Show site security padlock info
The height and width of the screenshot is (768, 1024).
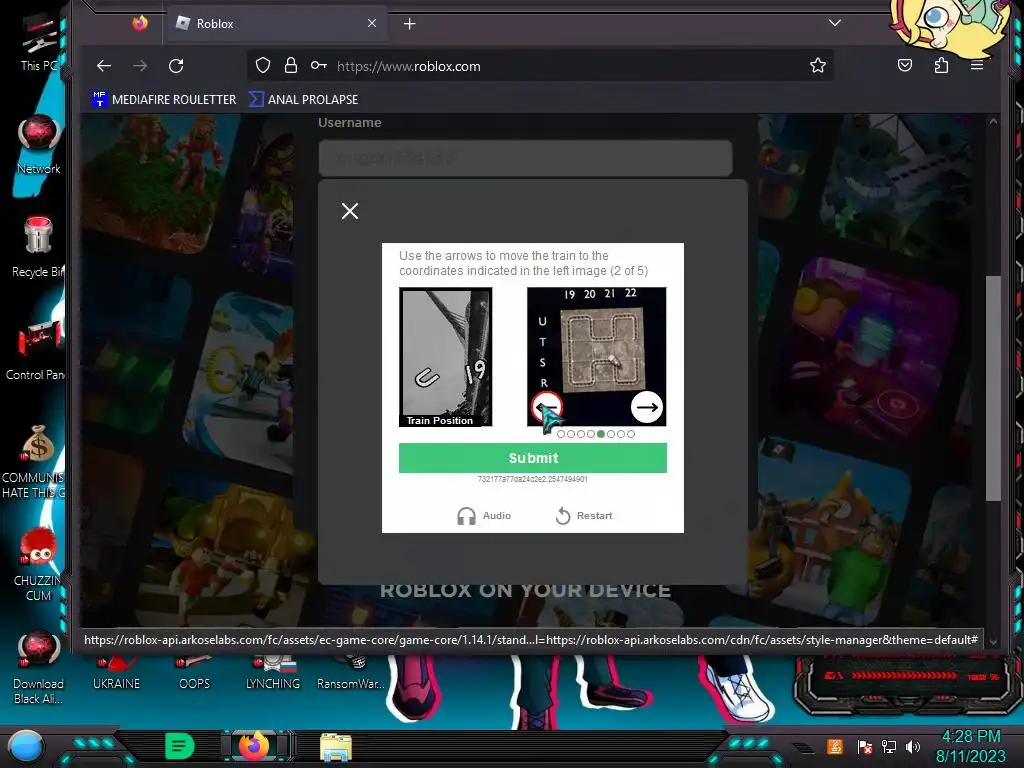(x=291, y=65)
